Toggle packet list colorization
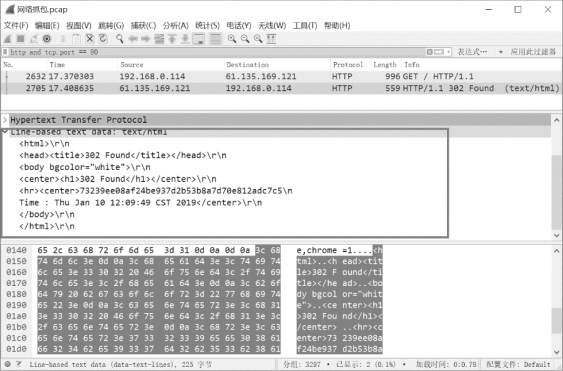 pos(215,39)
